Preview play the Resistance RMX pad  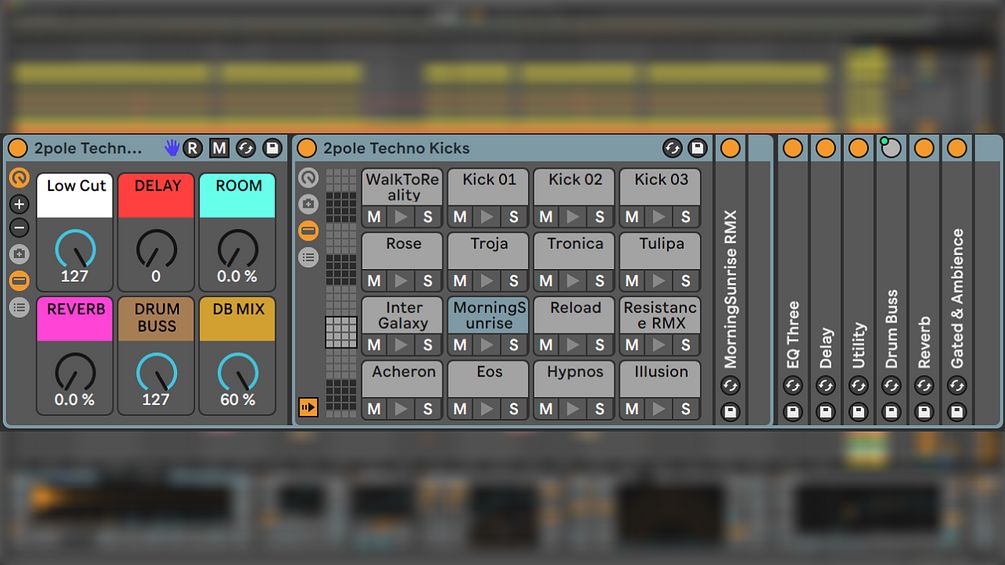click(659, 345)
